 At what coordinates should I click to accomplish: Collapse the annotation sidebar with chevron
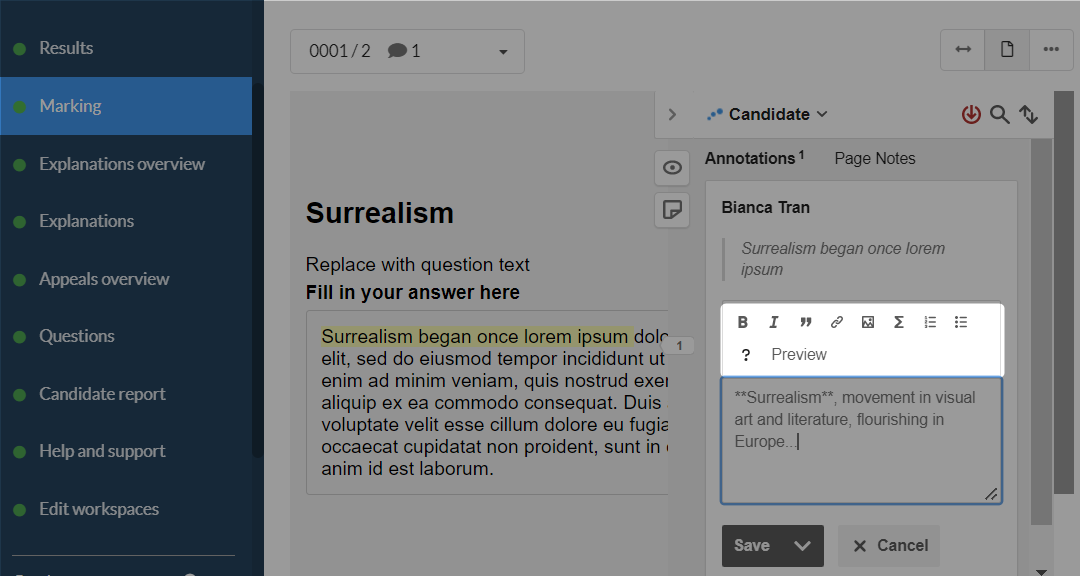click(x=672, y=114)
